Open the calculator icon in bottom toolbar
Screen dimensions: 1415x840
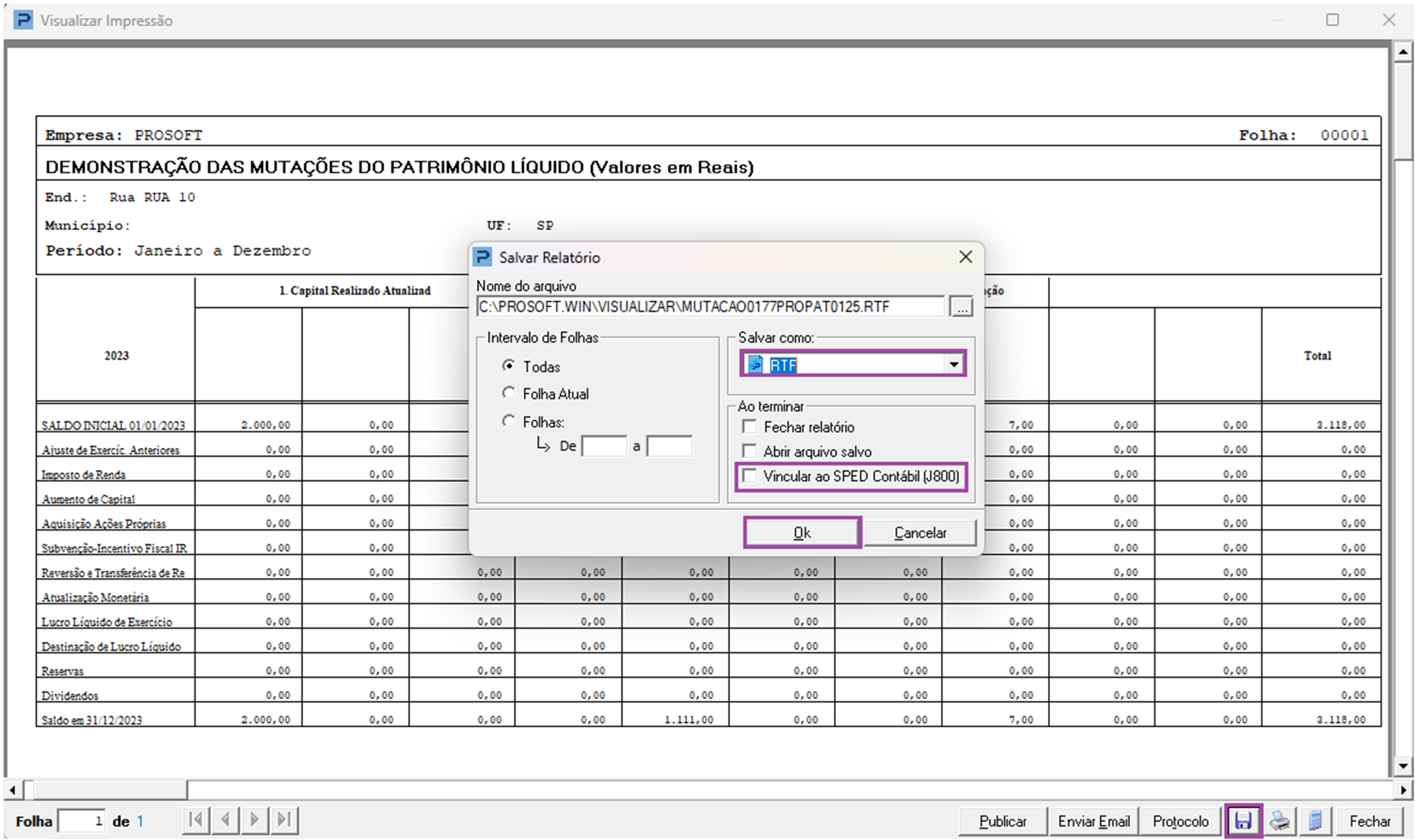point(1315,821)
